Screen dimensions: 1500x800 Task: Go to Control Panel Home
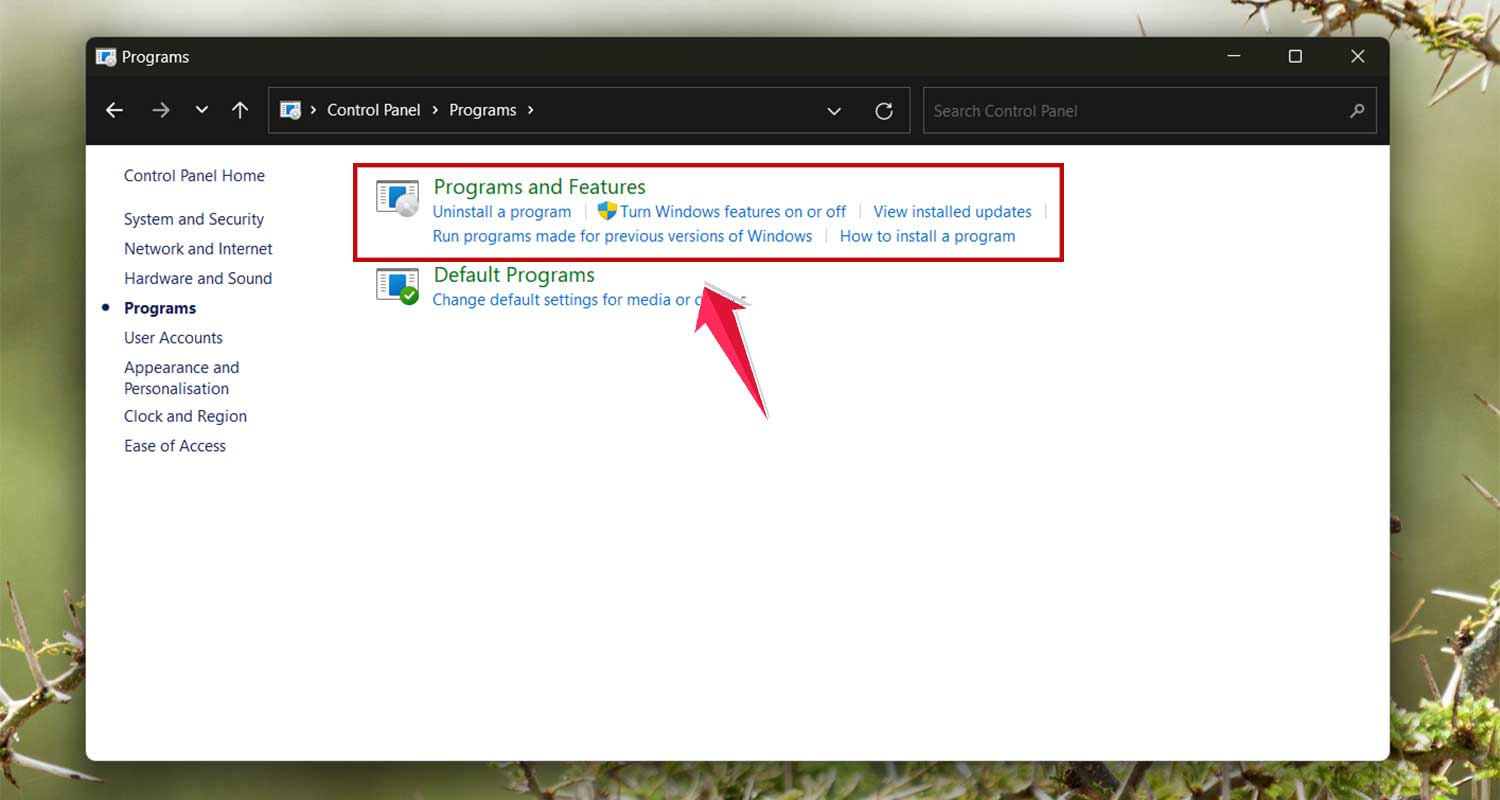pos(193,175)
